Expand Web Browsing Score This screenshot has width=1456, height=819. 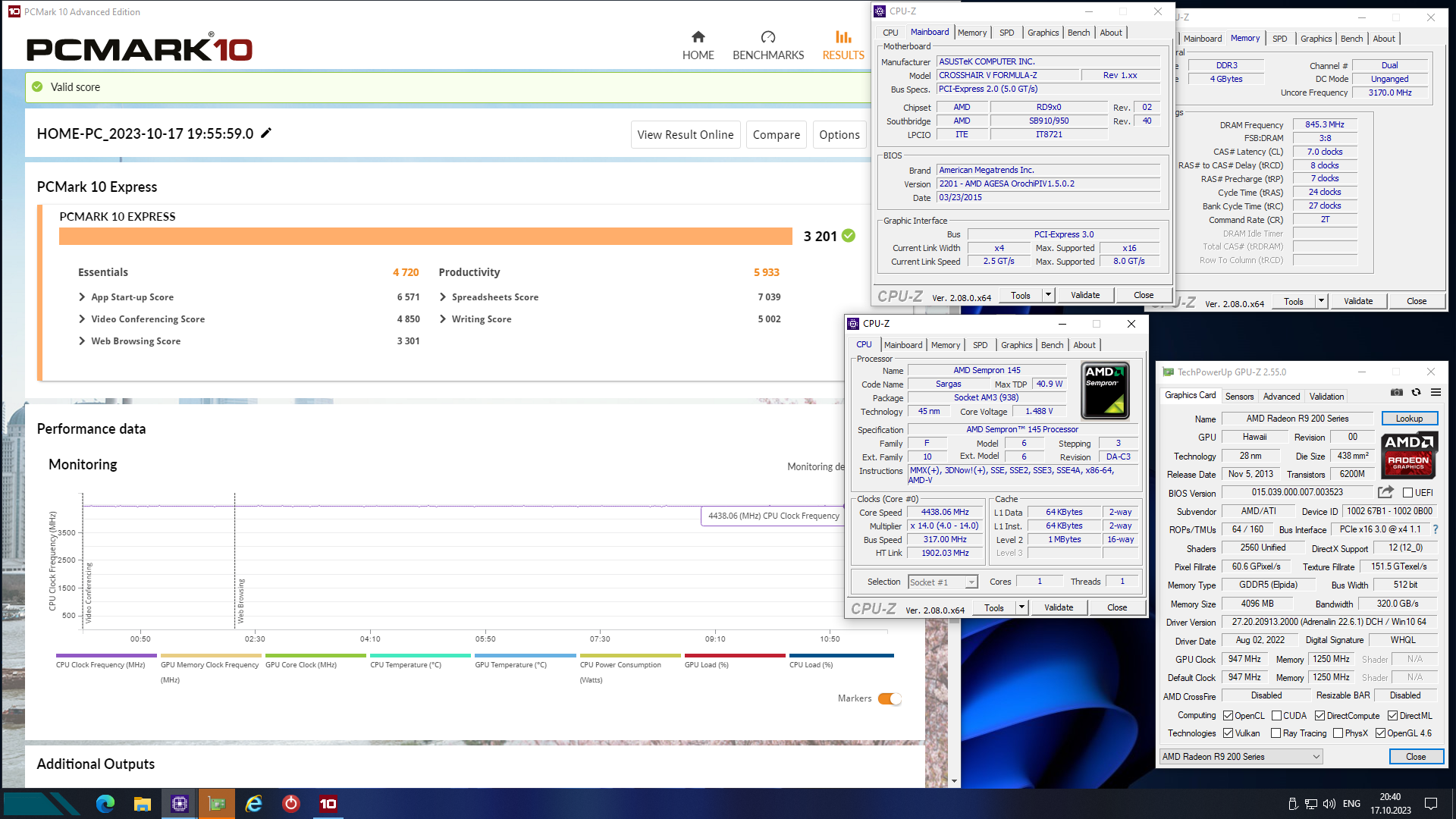tap(82, 341)
